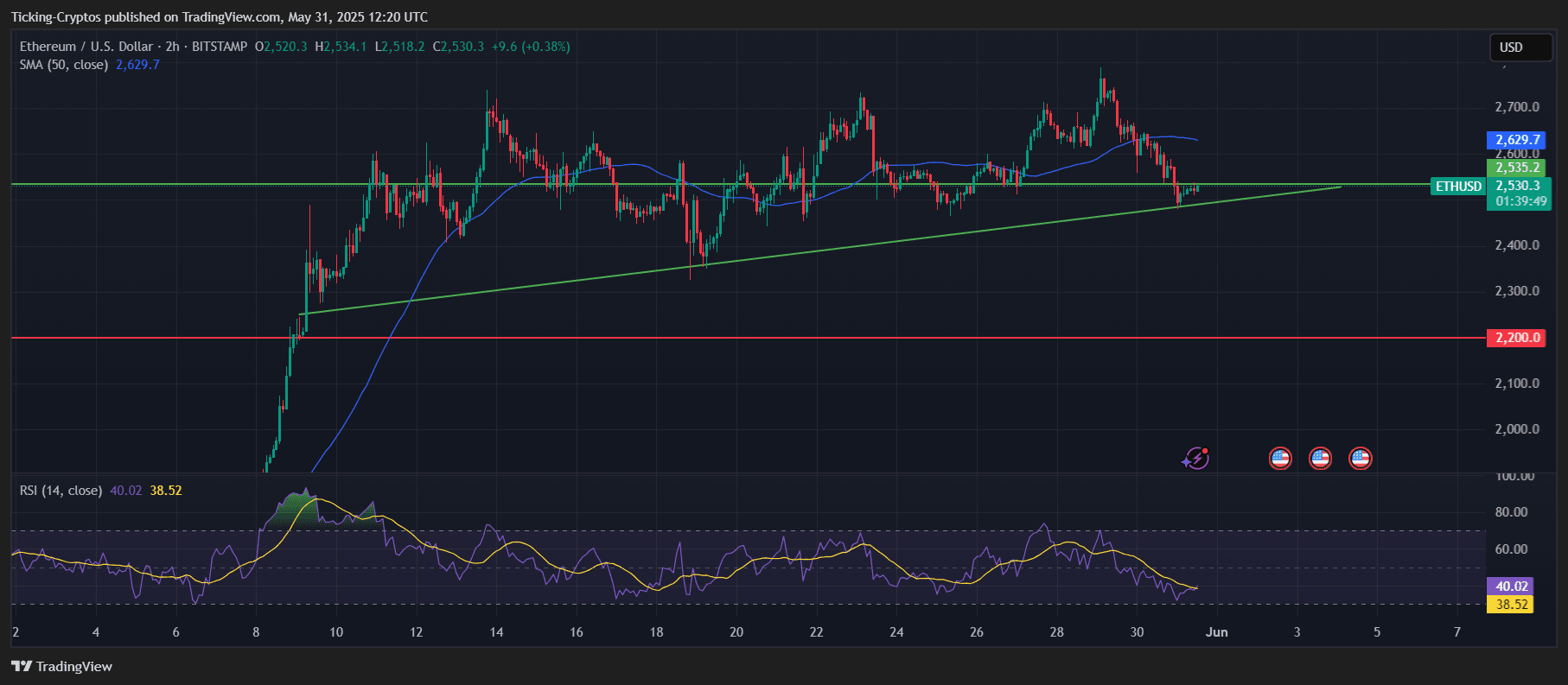The height and width of the screenshot is (685, 1568).
Task: Click the published on TradingView.com header text
Action: [219, 17]
